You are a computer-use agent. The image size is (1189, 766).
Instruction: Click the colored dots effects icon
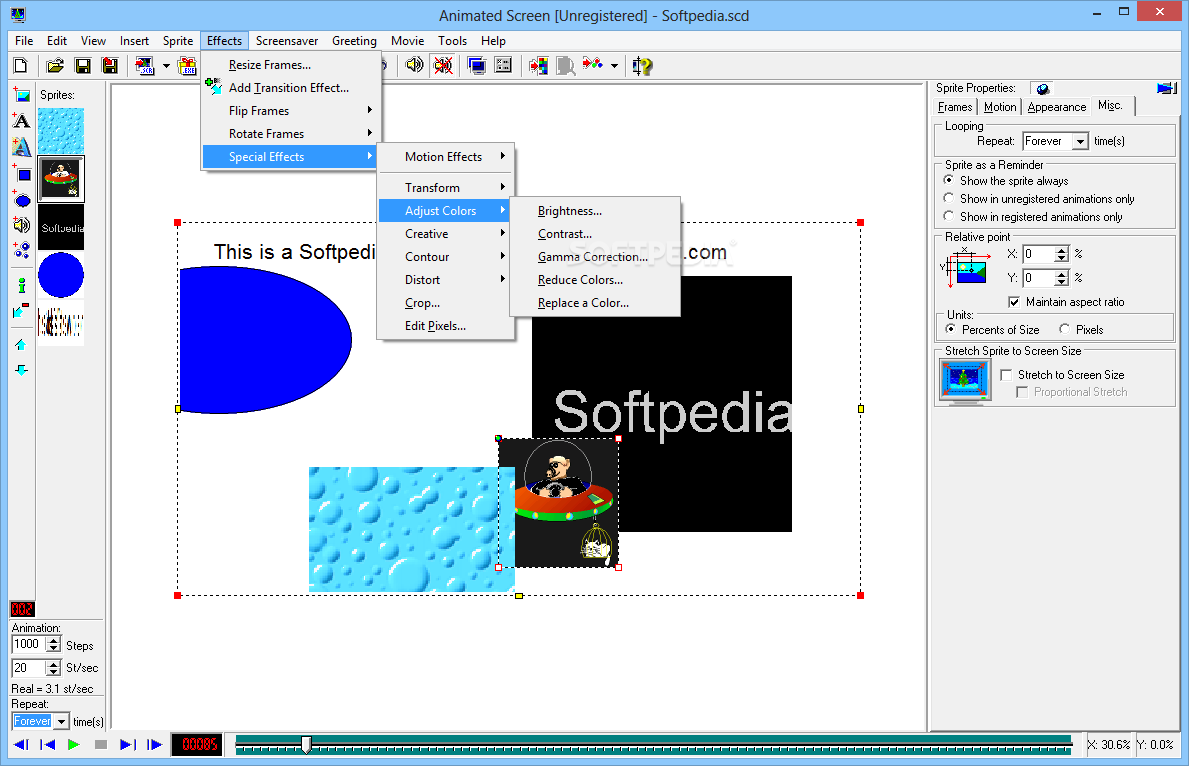pyautogui.click(x=592, y=65)
